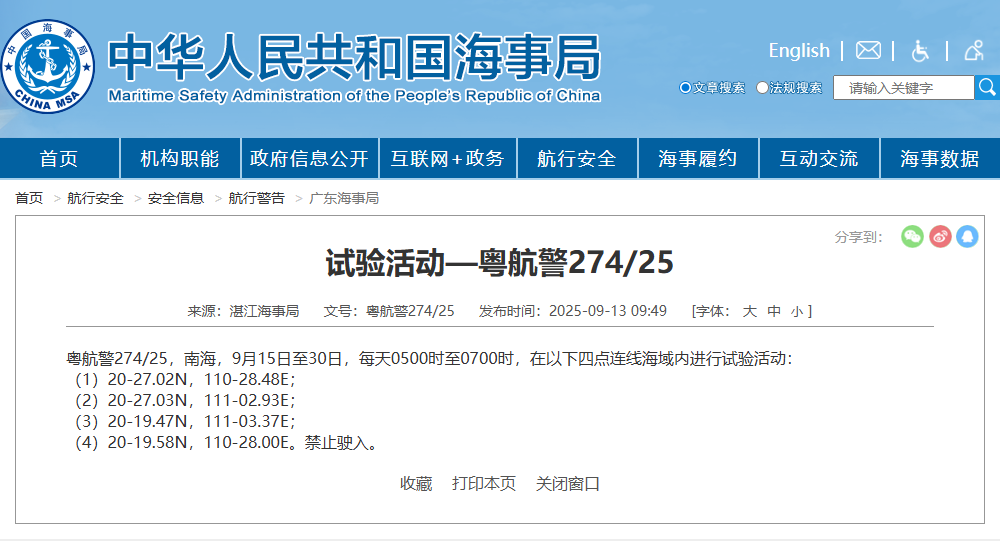Select the 文章搜索 radio button
Screen dimensions: 1000x541
tap(685, 88)
